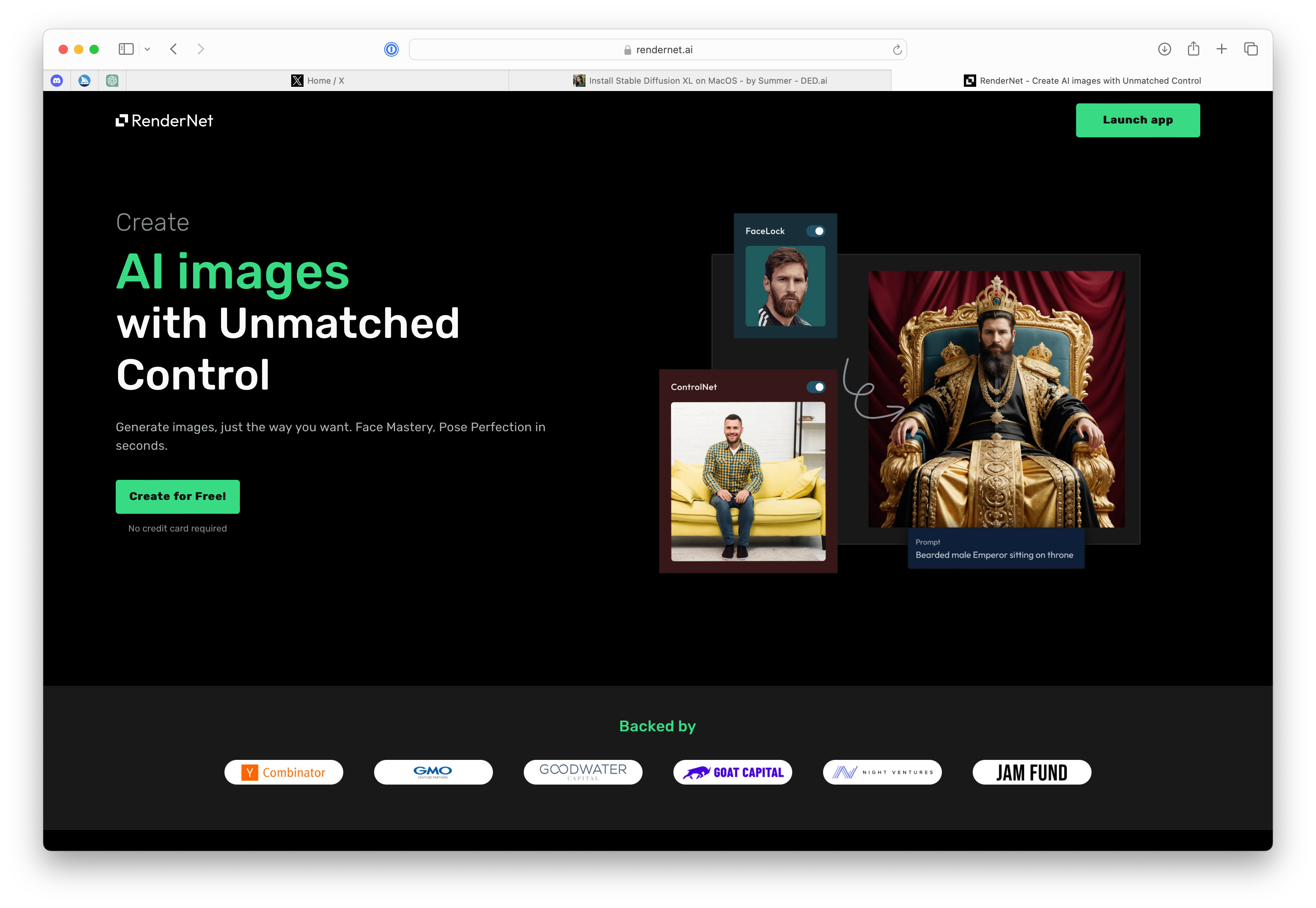Open the pinned Discord tab

57,81
